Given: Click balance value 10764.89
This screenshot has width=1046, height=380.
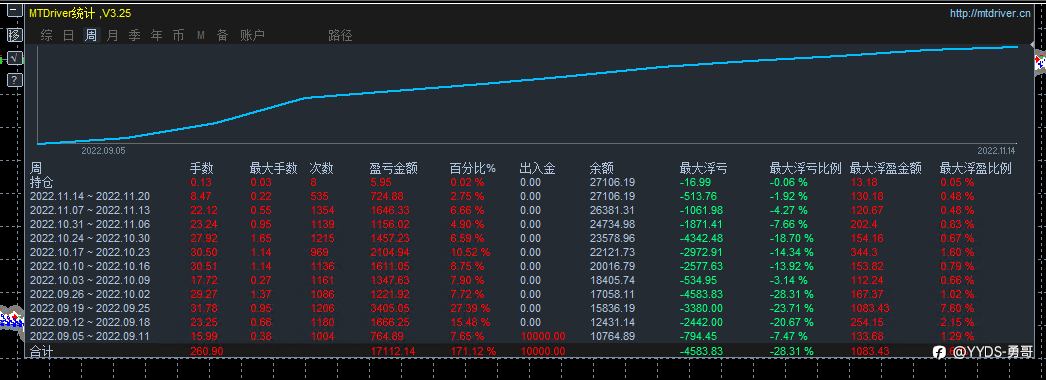Looking at the screenshot, I should 612,336.
